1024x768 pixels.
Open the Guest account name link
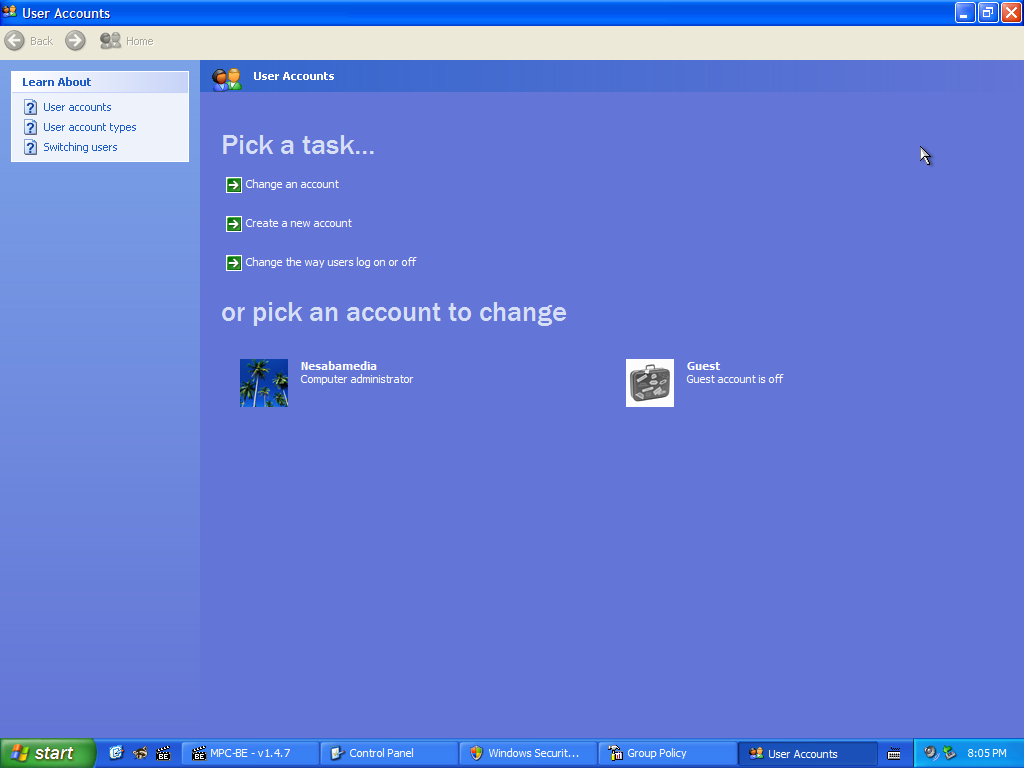[x=703, y=366]
